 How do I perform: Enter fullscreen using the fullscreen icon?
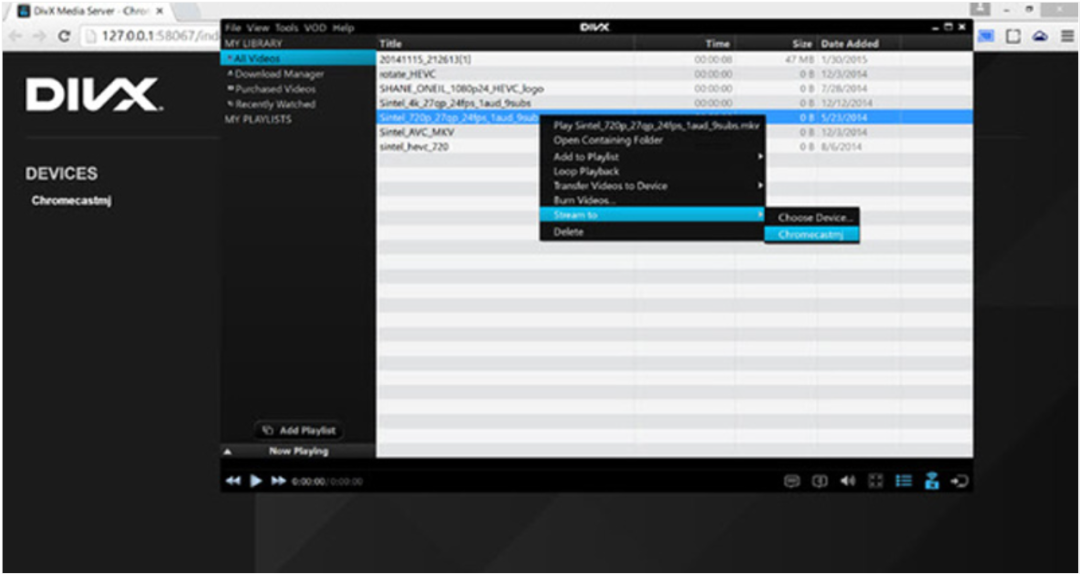pos(876,481)
